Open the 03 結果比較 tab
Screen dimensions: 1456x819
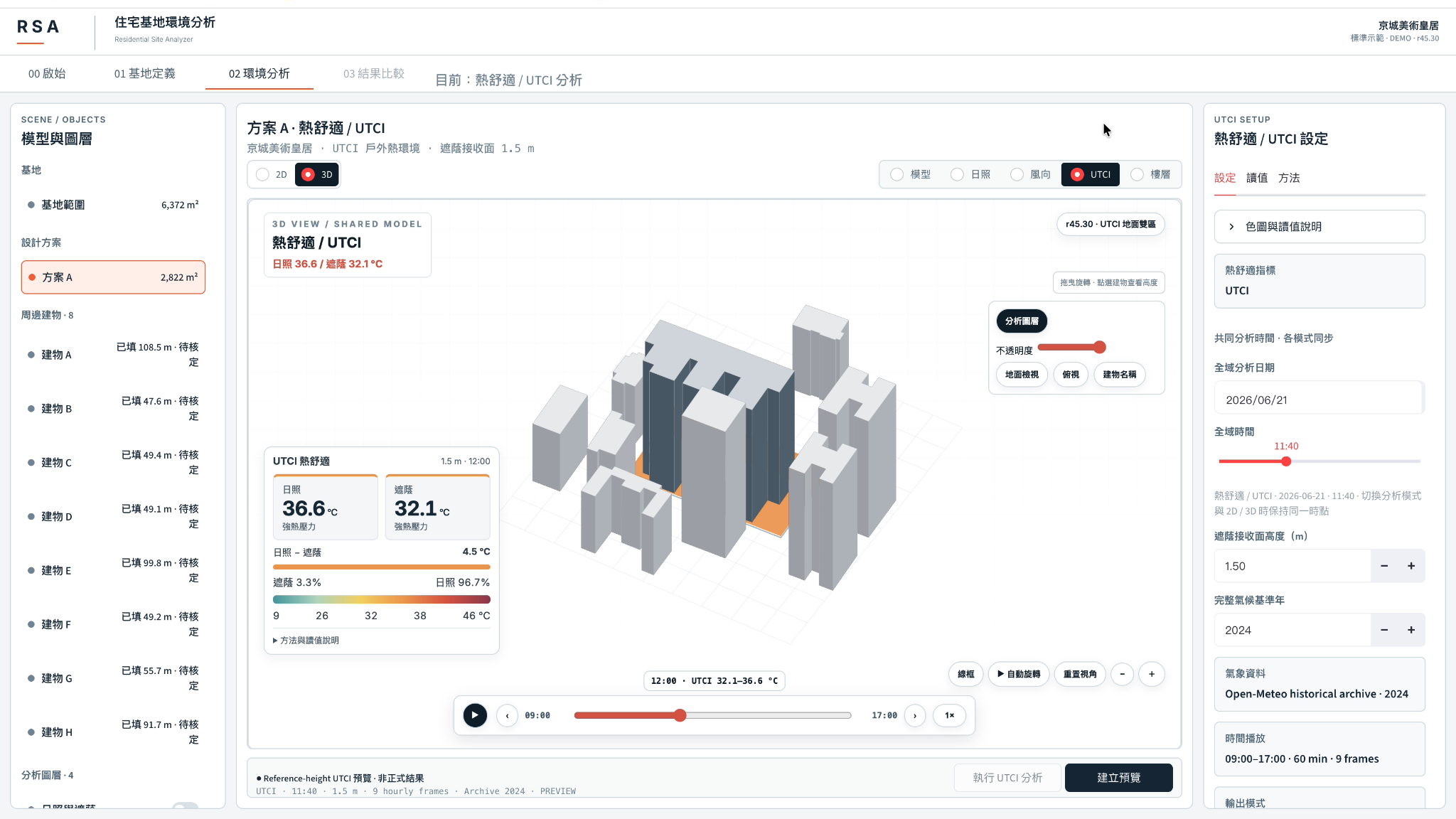click(374, 74)
